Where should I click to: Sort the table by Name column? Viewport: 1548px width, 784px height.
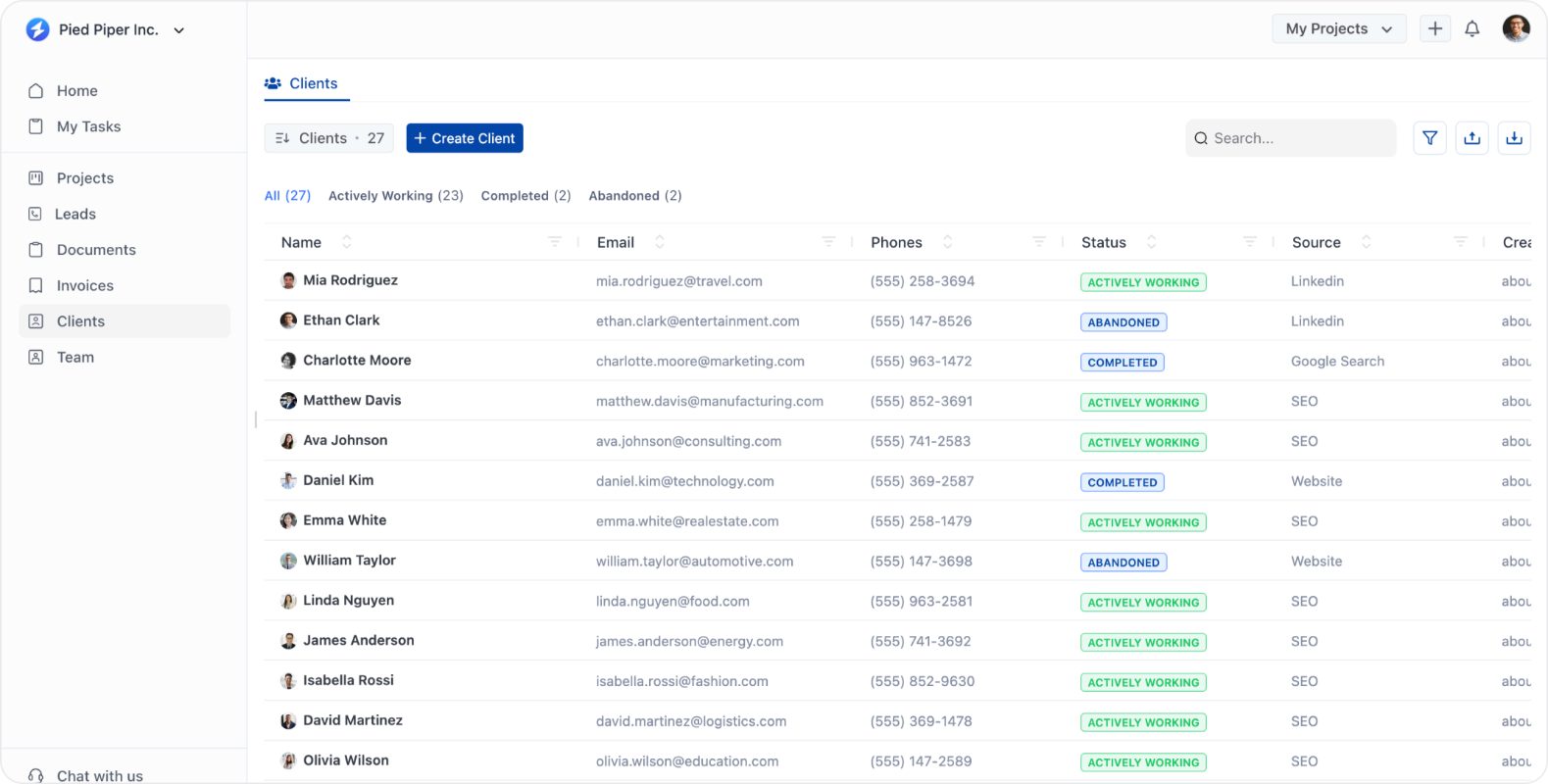[x=346, y=242]
